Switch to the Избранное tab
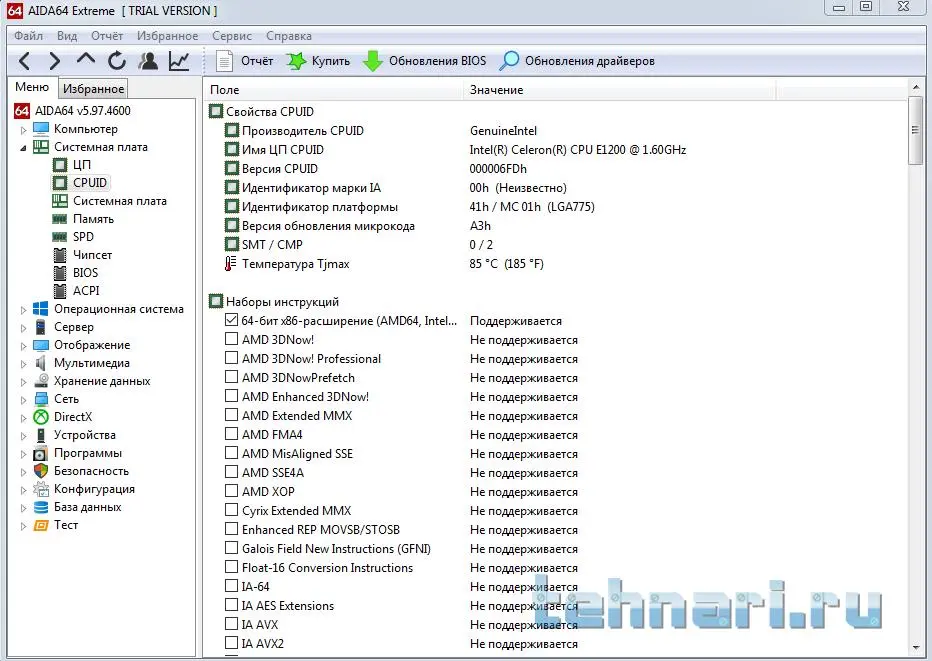The height and width of the screenshot is (661, 932). [x=94, y=89]
